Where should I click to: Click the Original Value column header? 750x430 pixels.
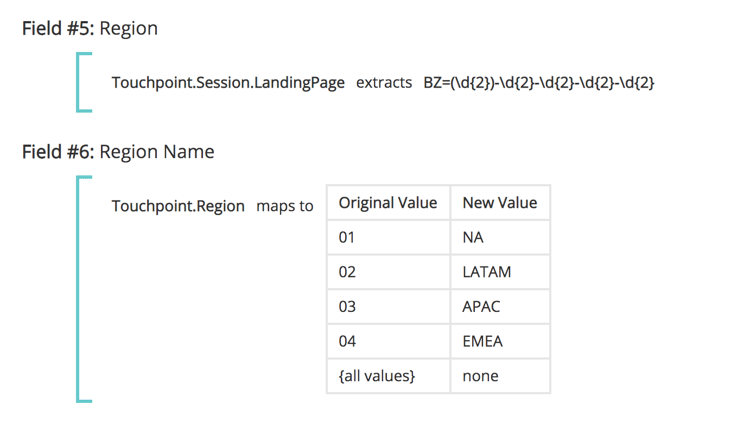pos(388,203)
